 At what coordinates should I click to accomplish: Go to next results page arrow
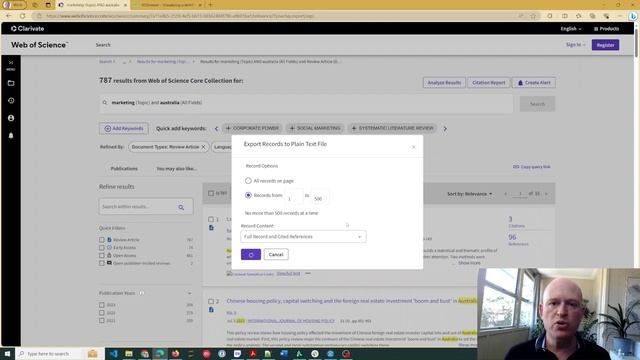tap(546, 194)
